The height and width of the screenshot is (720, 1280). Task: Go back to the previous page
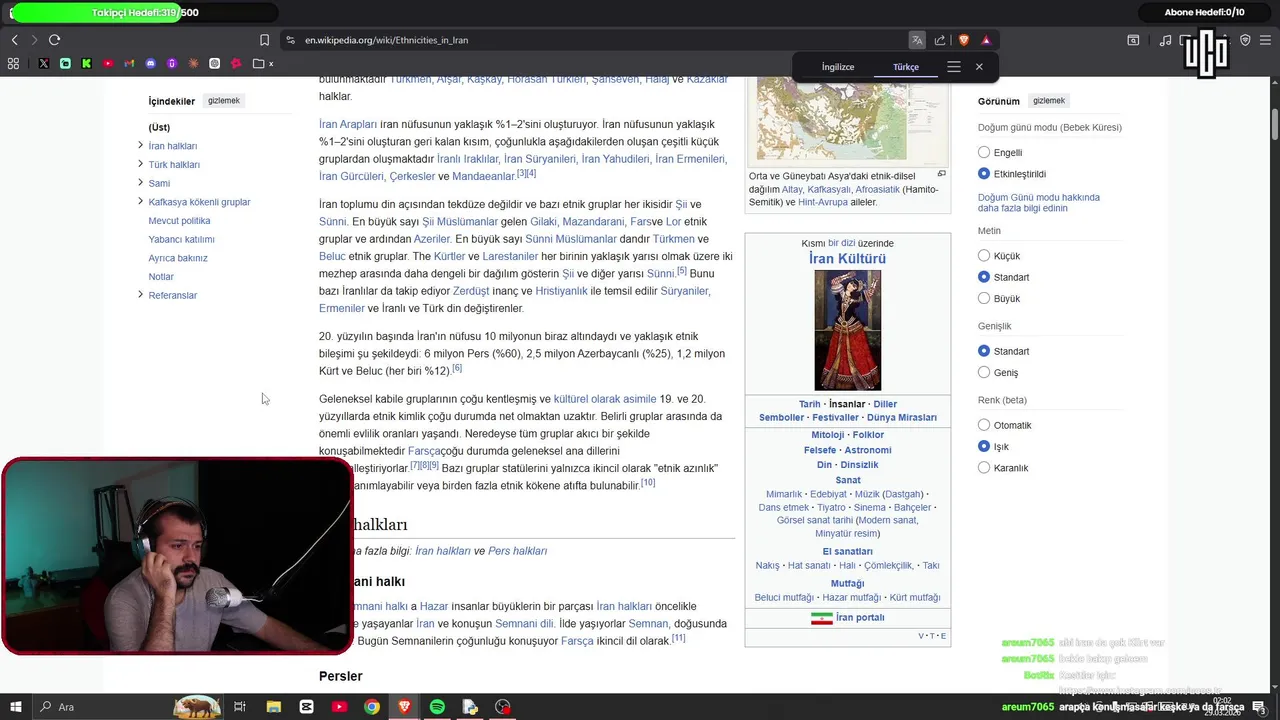[14, 40]
